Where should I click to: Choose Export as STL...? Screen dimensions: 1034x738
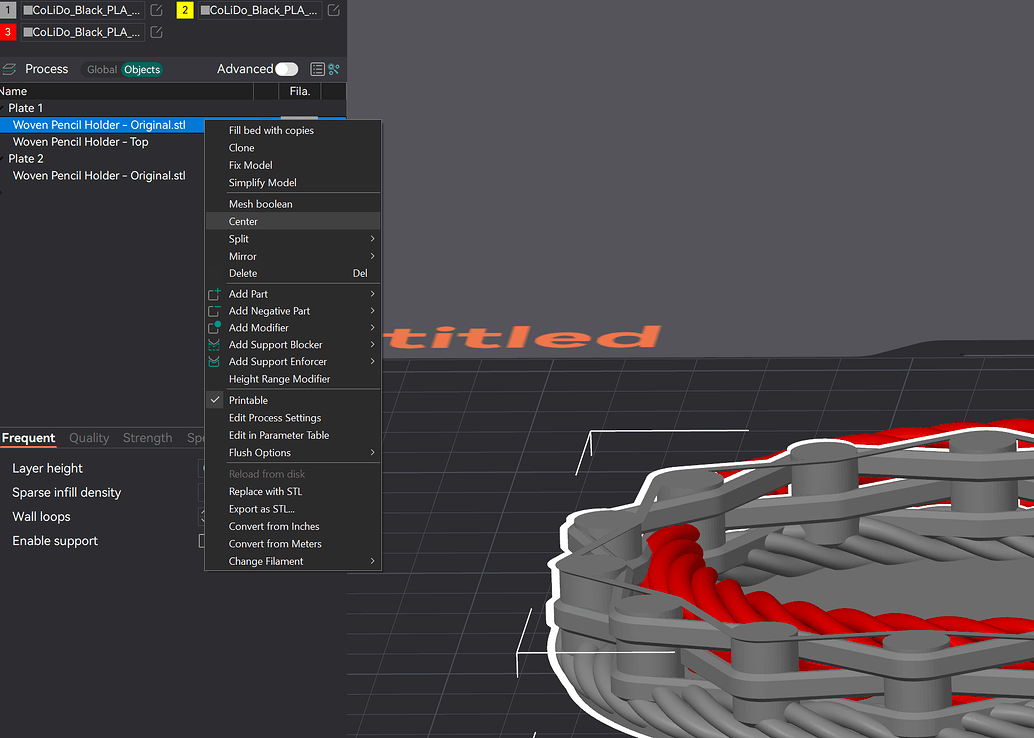(293, 509)
